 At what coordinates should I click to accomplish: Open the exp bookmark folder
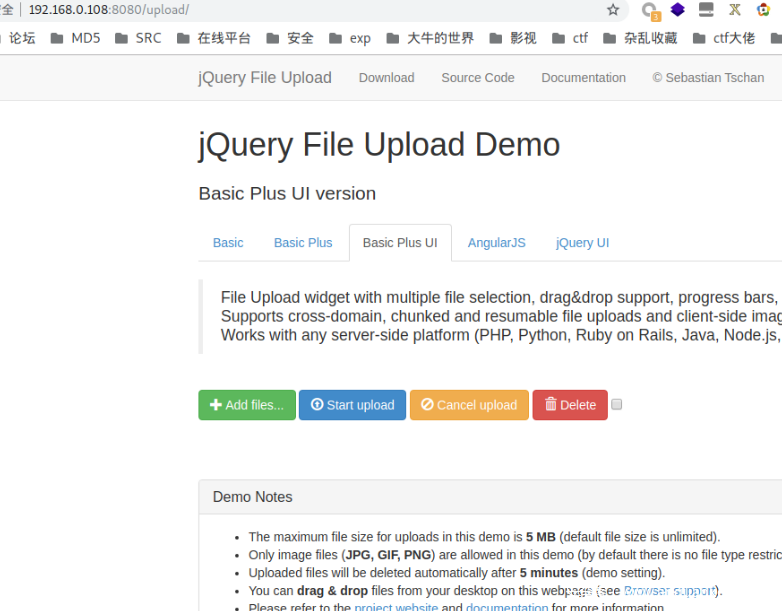tap(350, 38)
